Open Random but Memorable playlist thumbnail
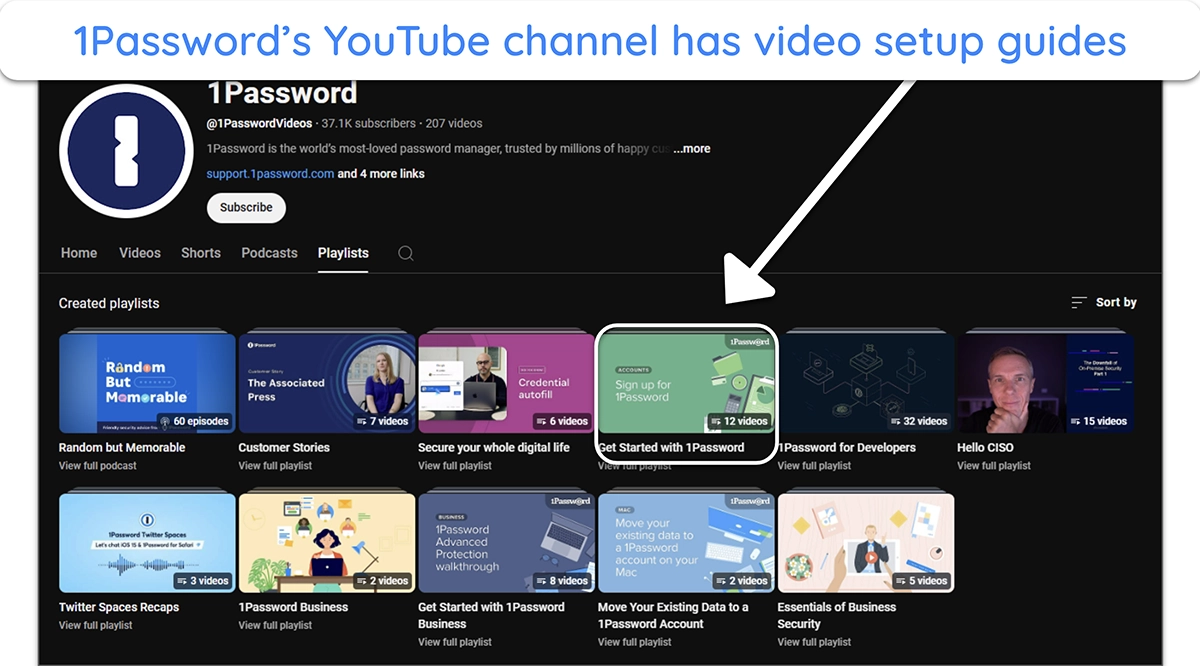 point(147,383)
